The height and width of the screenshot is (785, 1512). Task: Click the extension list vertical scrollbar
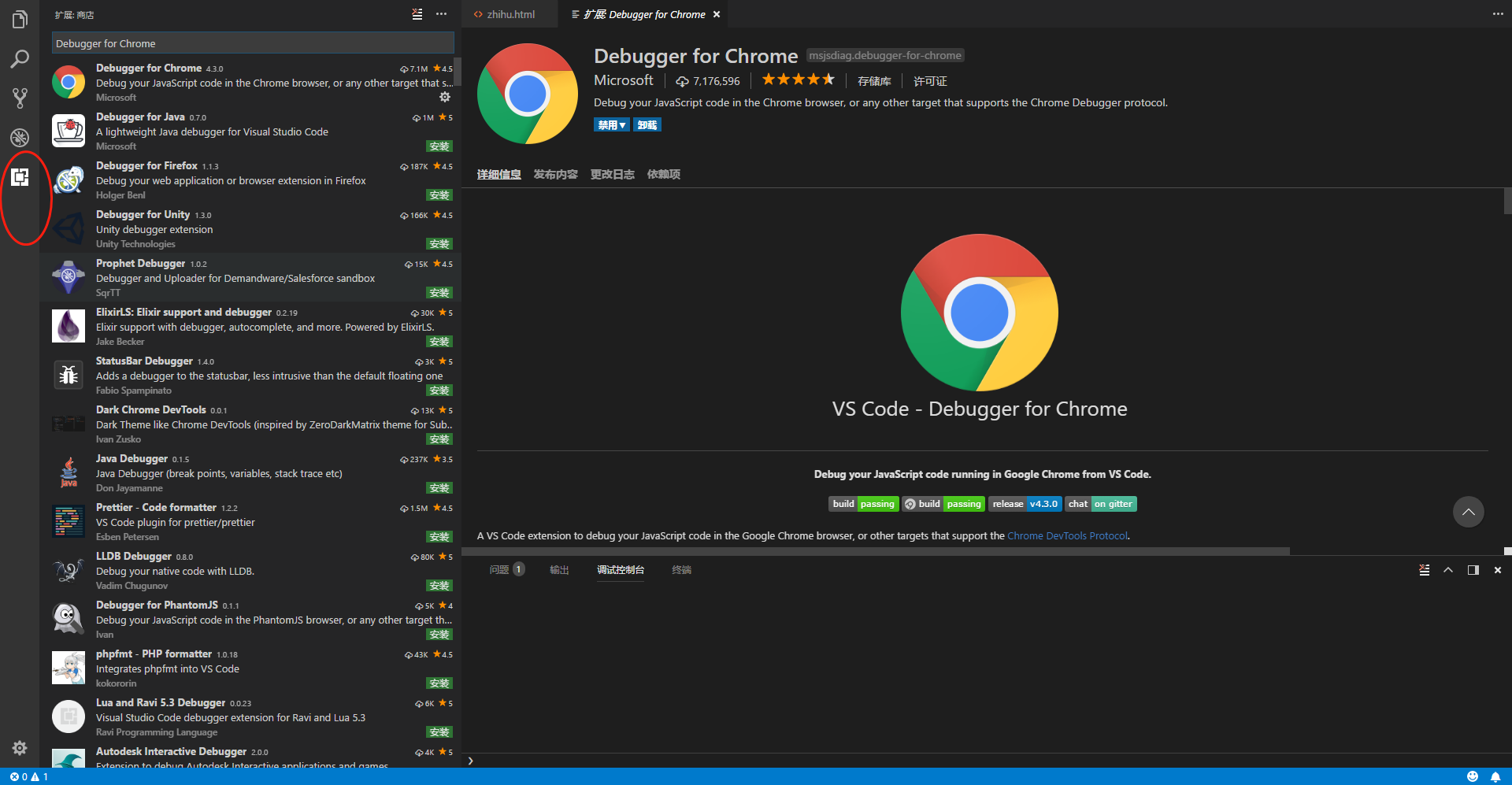click(458, 72)
